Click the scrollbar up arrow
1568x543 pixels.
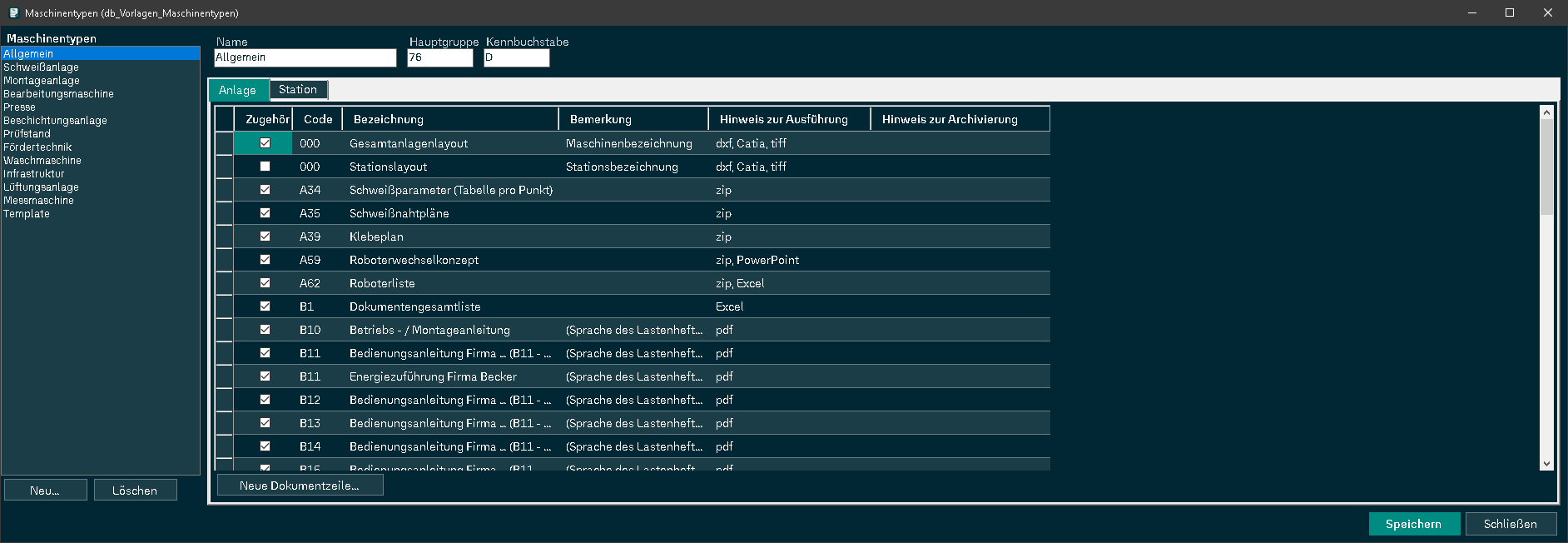tap(1546, 112)
